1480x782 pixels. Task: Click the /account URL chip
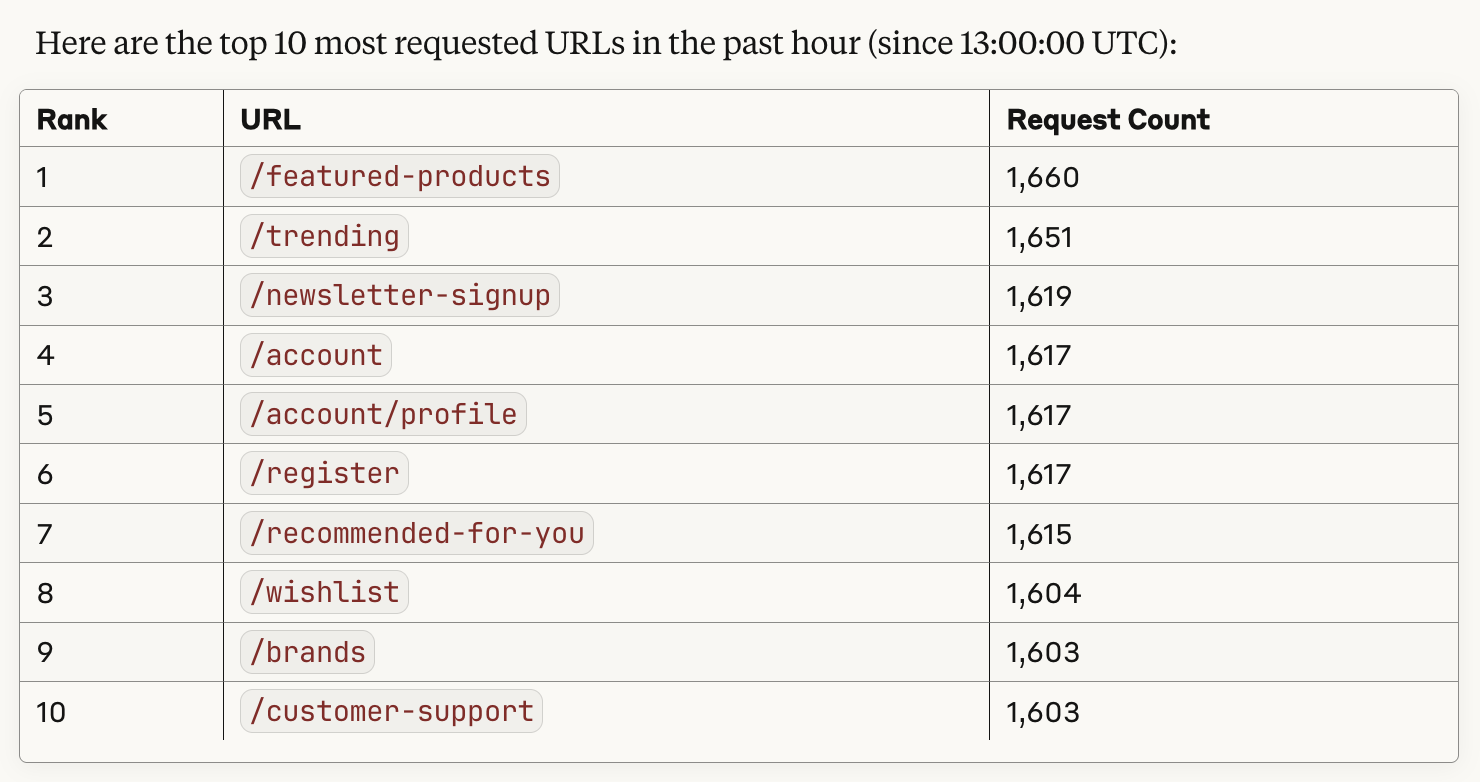(316, 355)
